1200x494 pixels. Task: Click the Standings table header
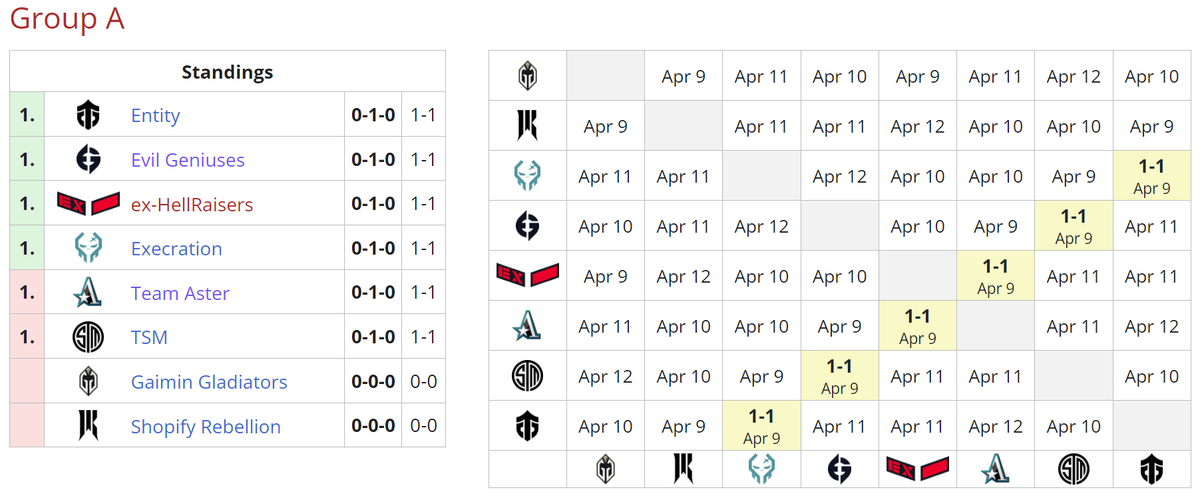(227, 72)
